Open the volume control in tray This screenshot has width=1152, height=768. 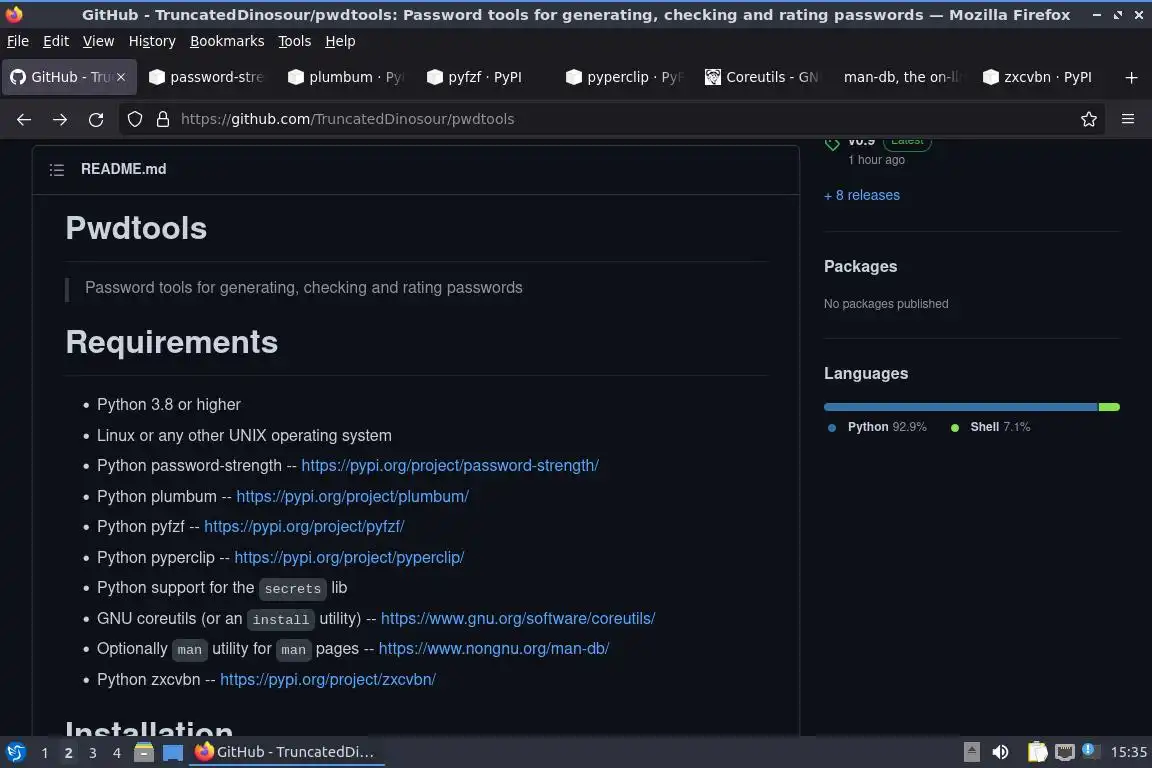point(1000,752)
